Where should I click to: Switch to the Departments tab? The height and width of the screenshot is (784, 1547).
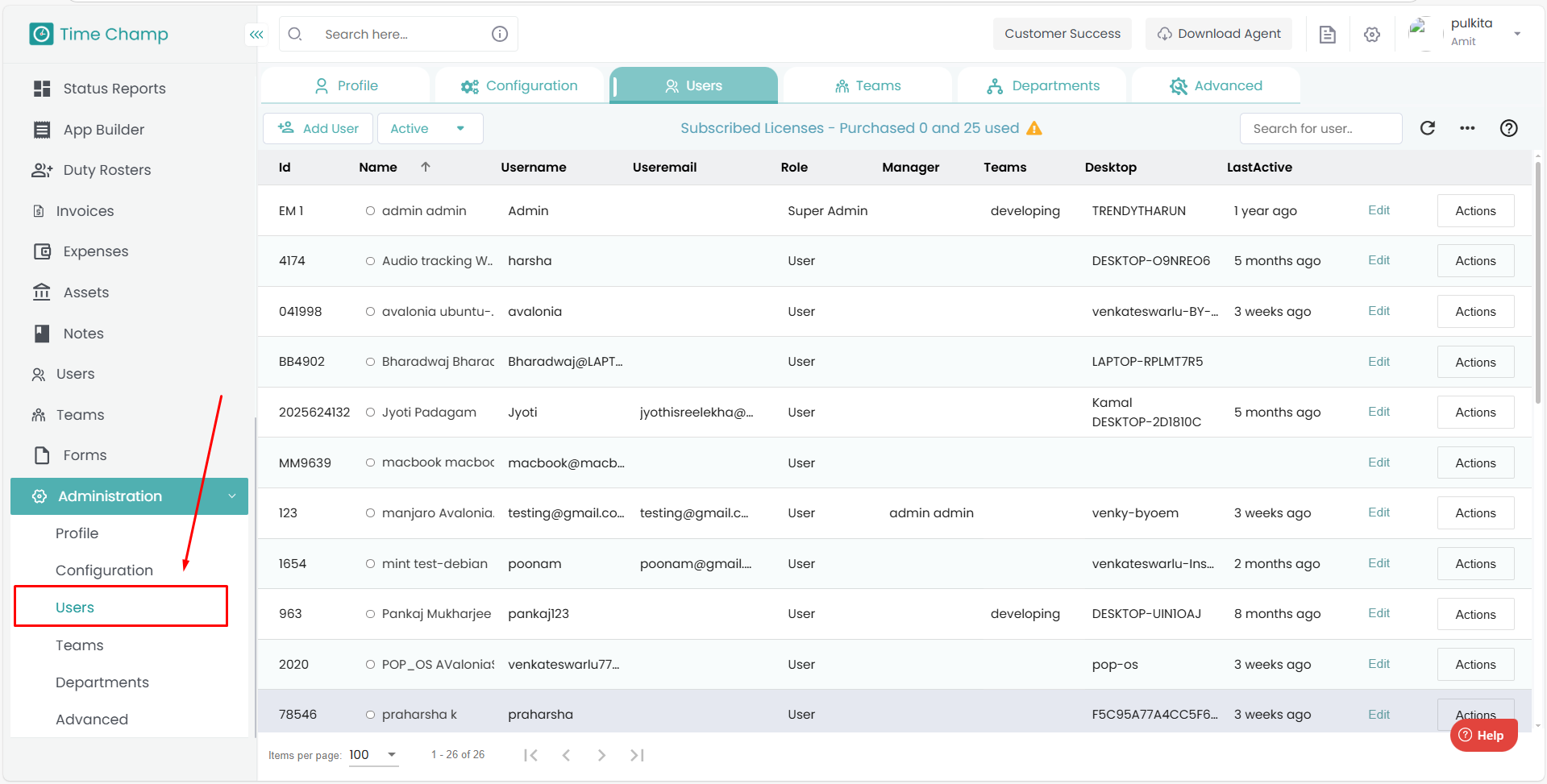(x=1042, y=85)
